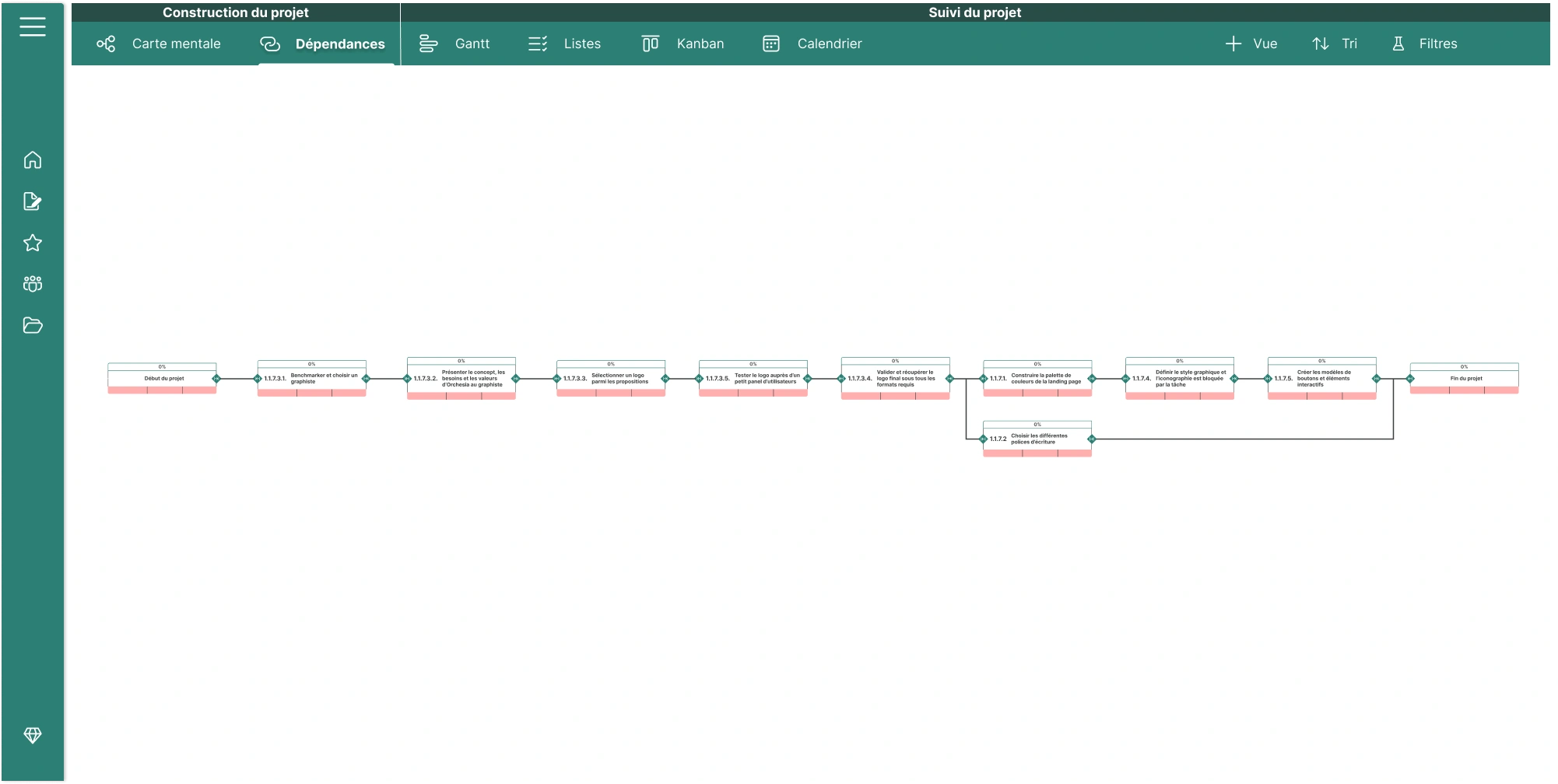
Task: Click output connector of task 1.1.7.2
Action: 1092,439
